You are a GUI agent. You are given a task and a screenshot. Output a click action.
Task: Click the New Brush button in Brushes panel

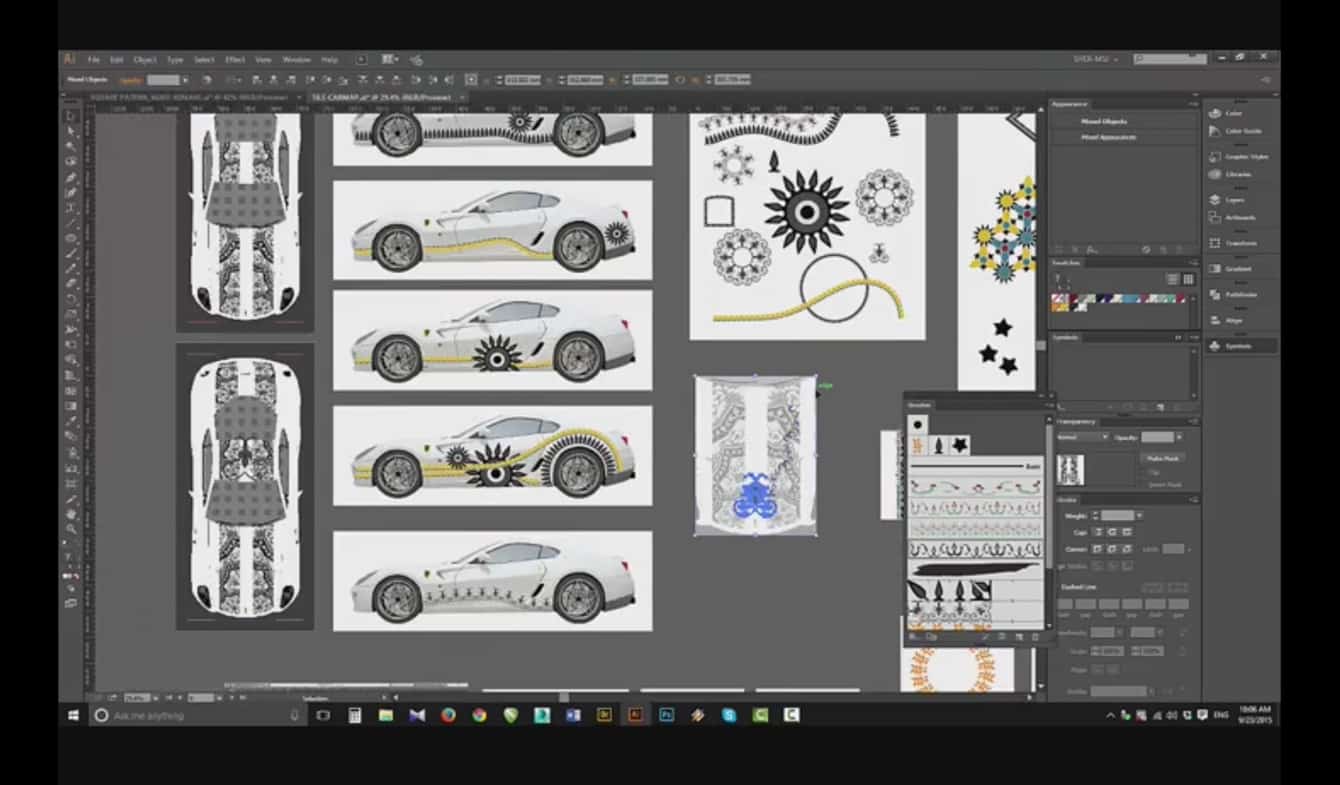(x=1018, y=636)
